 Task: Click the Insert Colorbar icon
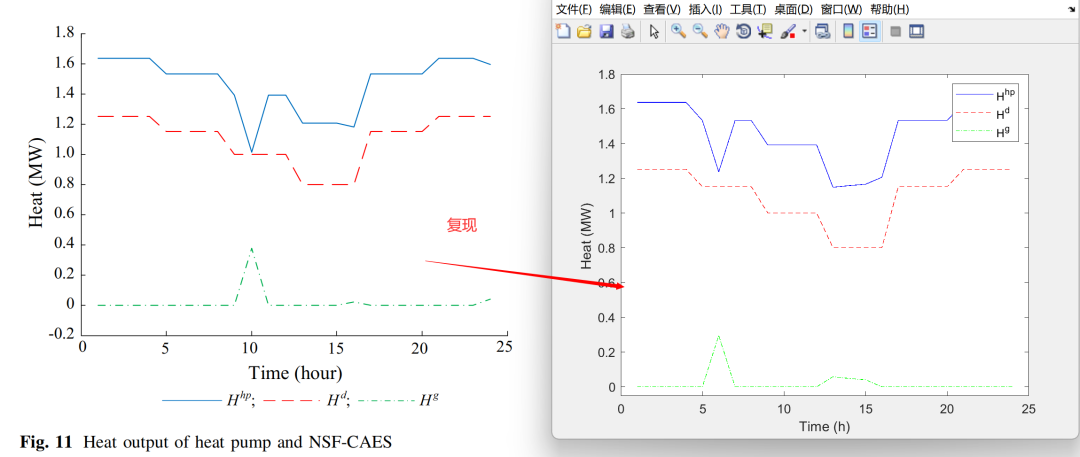click(849, 31)
